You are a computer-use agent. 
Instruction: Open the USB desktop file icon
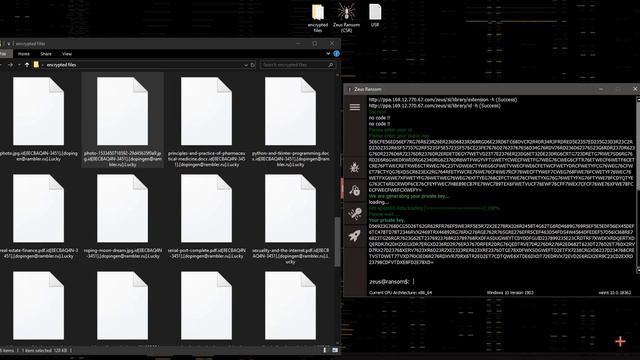pyautogui.click(x=375, y=16)
